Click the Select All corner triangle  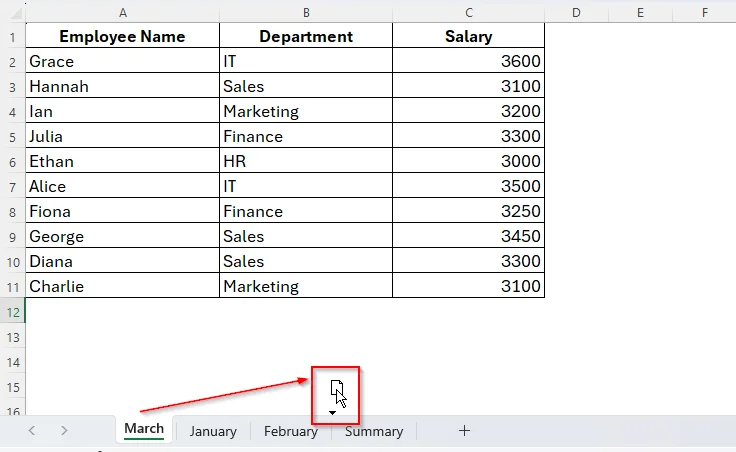16,13
